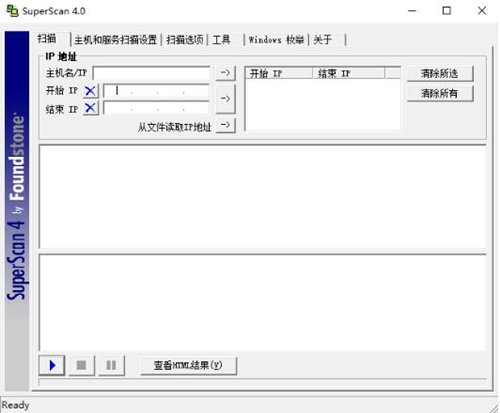The height and width of the screenshot is (413, 500).
Task: Click the 清除所选 button
Action: 440,74
